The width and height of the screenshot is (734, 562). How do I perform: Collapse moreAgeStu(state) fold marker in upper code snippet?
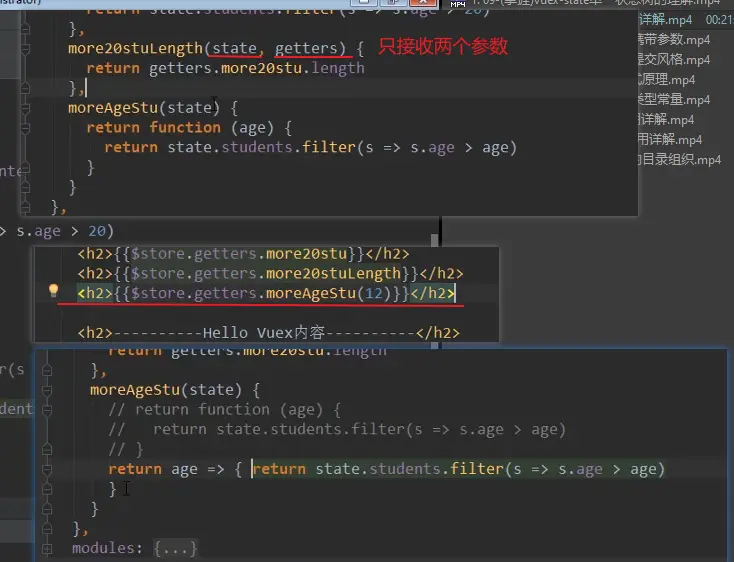[x=25, y=108]
